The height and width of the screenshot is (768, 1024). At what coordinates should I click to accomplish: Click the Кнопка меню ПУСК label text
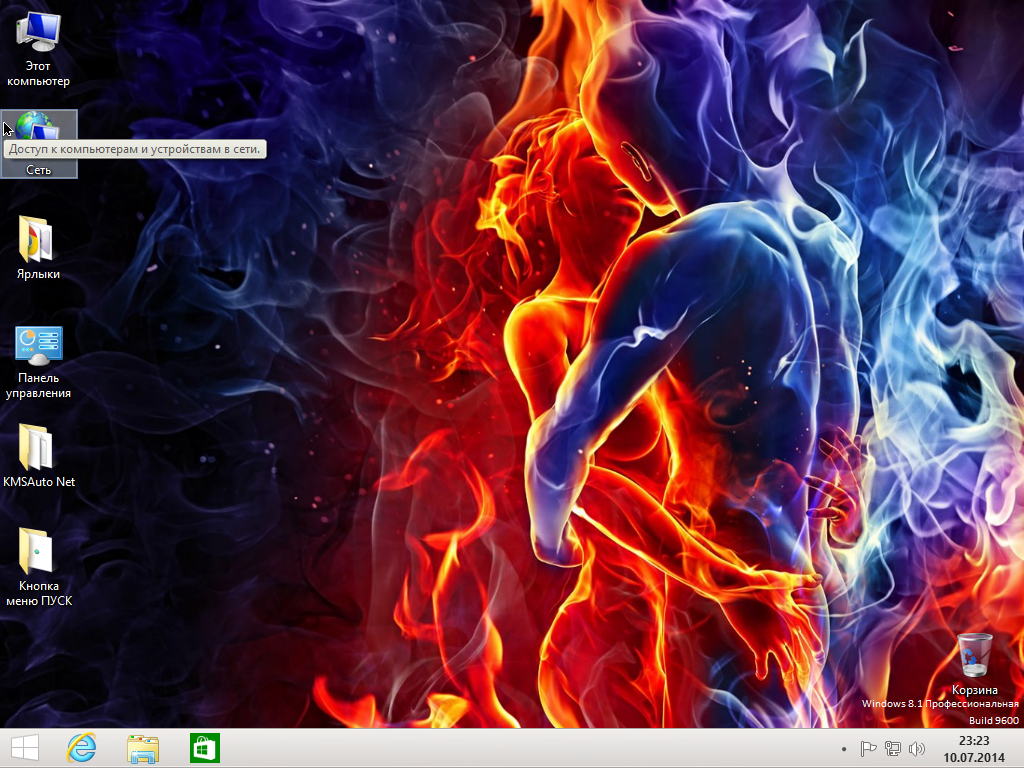(39, 593)
